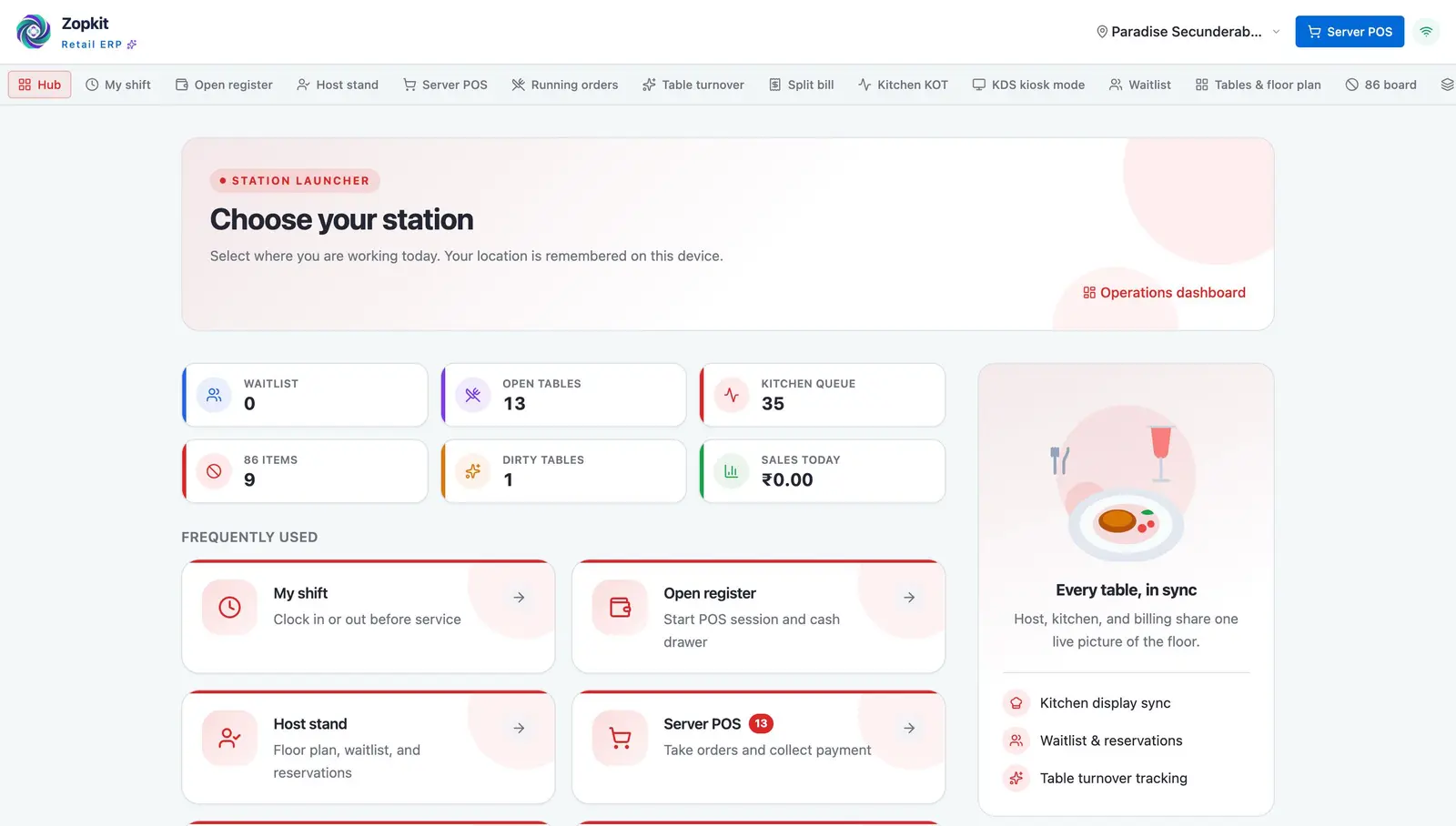This screenshot has height=826, width=1456.
Task: Click the Kitchen Queue activity icon
Action: (x=732, y=395)
